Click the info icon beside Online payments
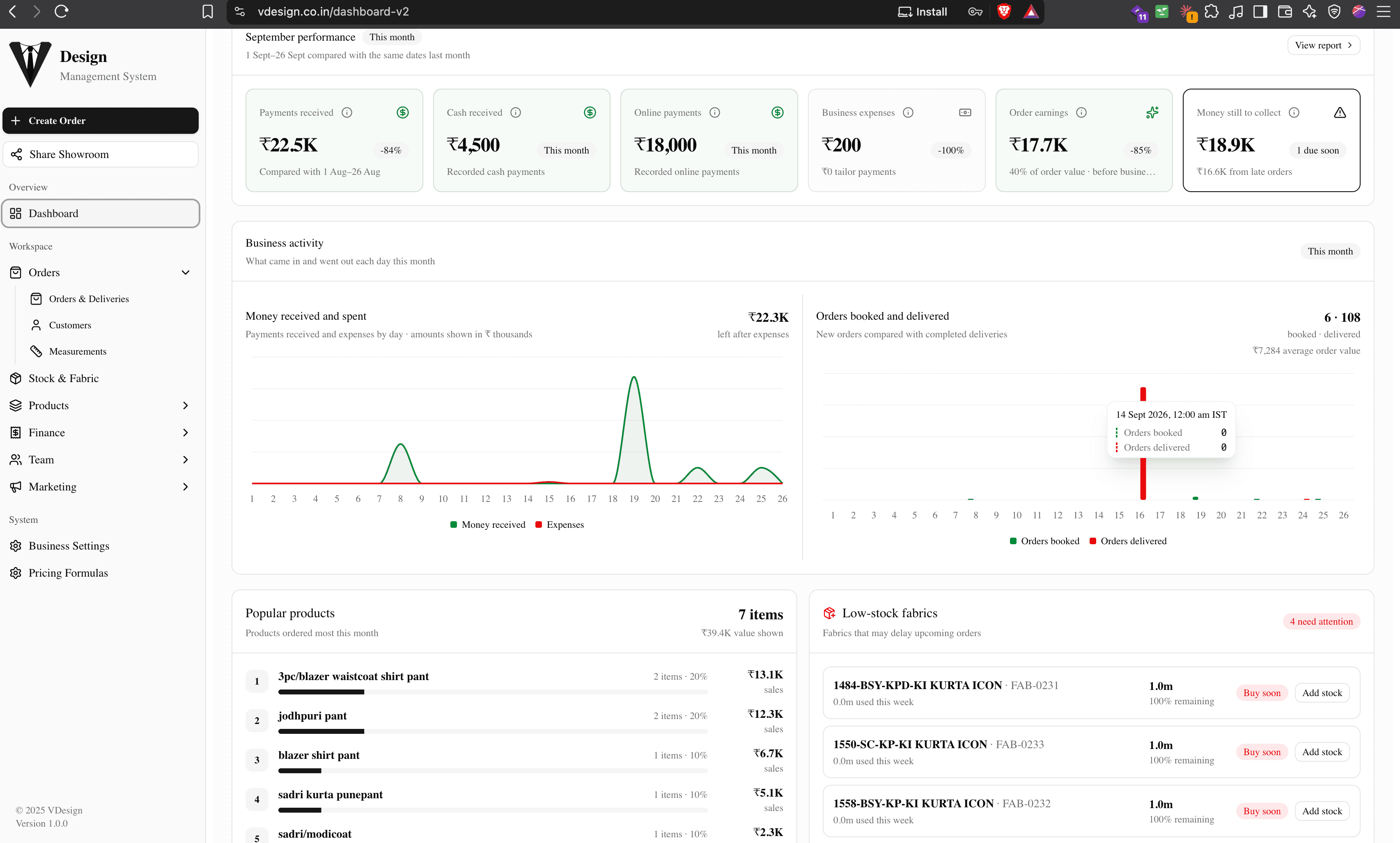 [715, 112]
